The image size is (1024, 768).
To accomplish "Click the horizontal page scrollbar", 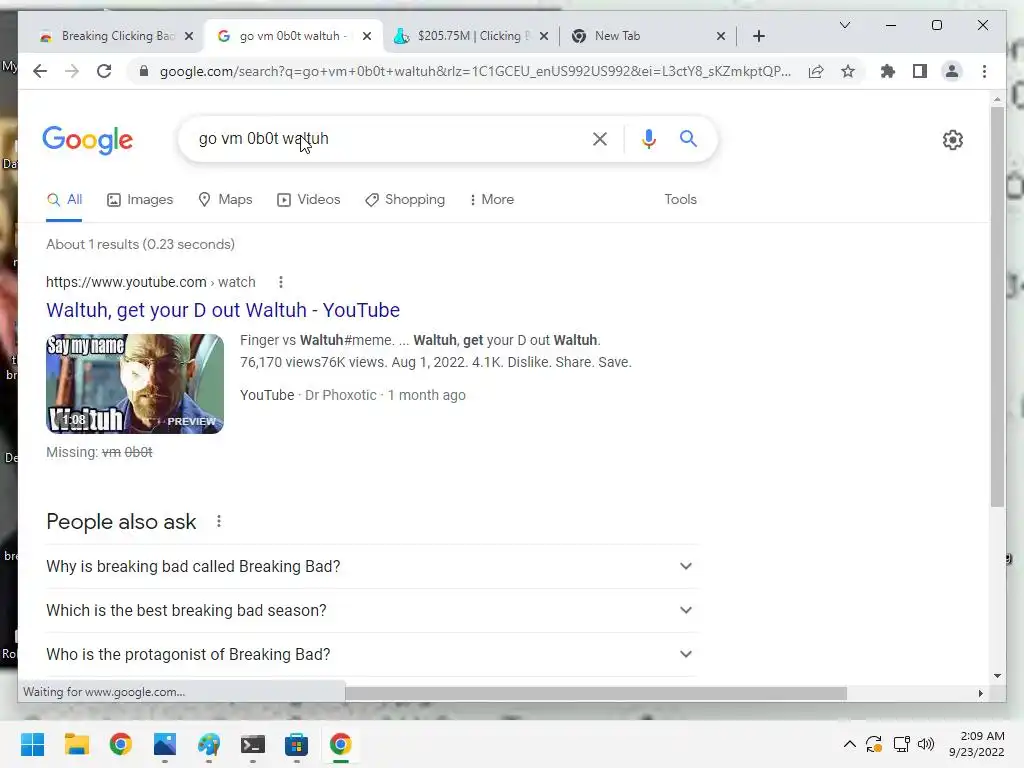I will [596, 693].
